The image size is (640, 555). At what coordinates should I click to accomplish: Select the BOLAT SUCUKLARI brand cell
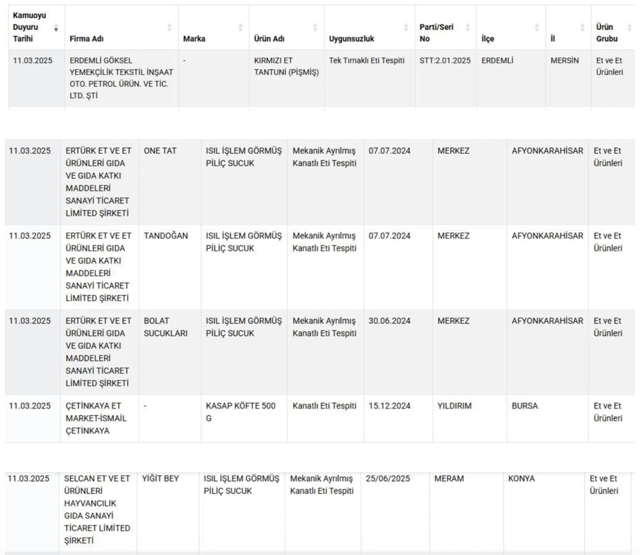[166, 326]
